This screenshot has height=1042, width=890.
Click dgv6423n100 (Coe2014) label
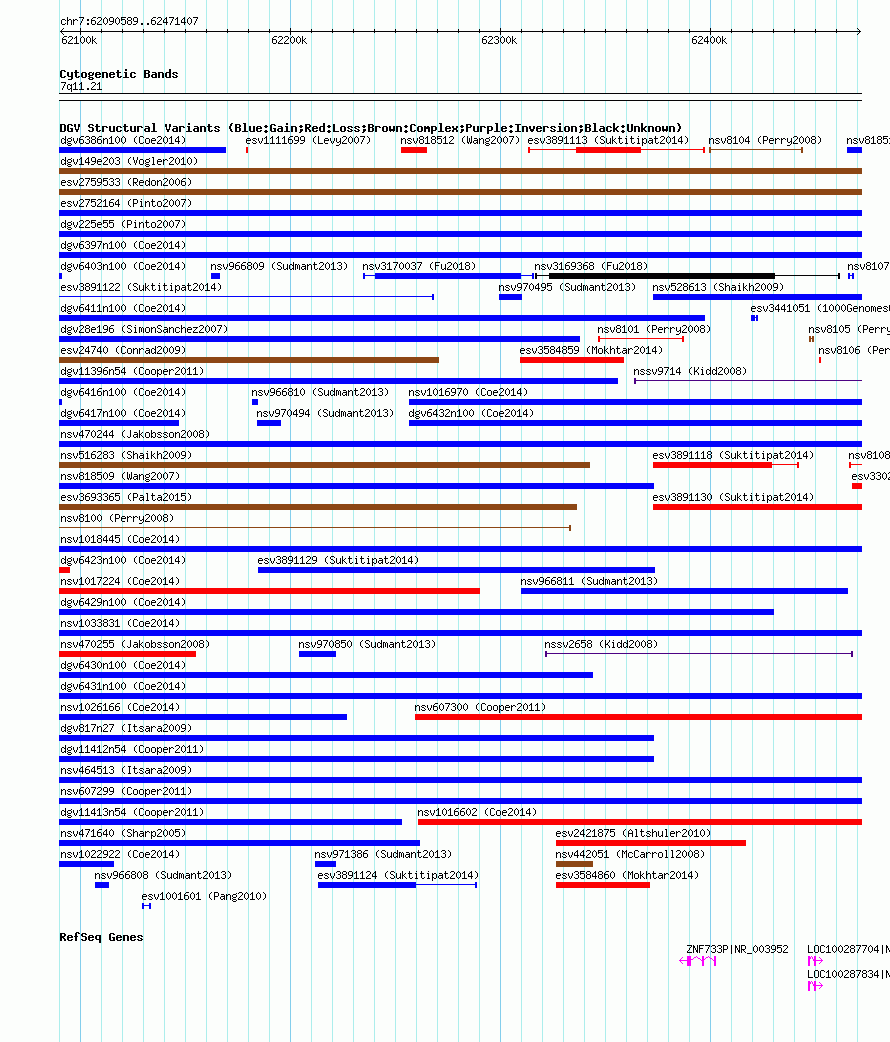(x=123, y=560)
